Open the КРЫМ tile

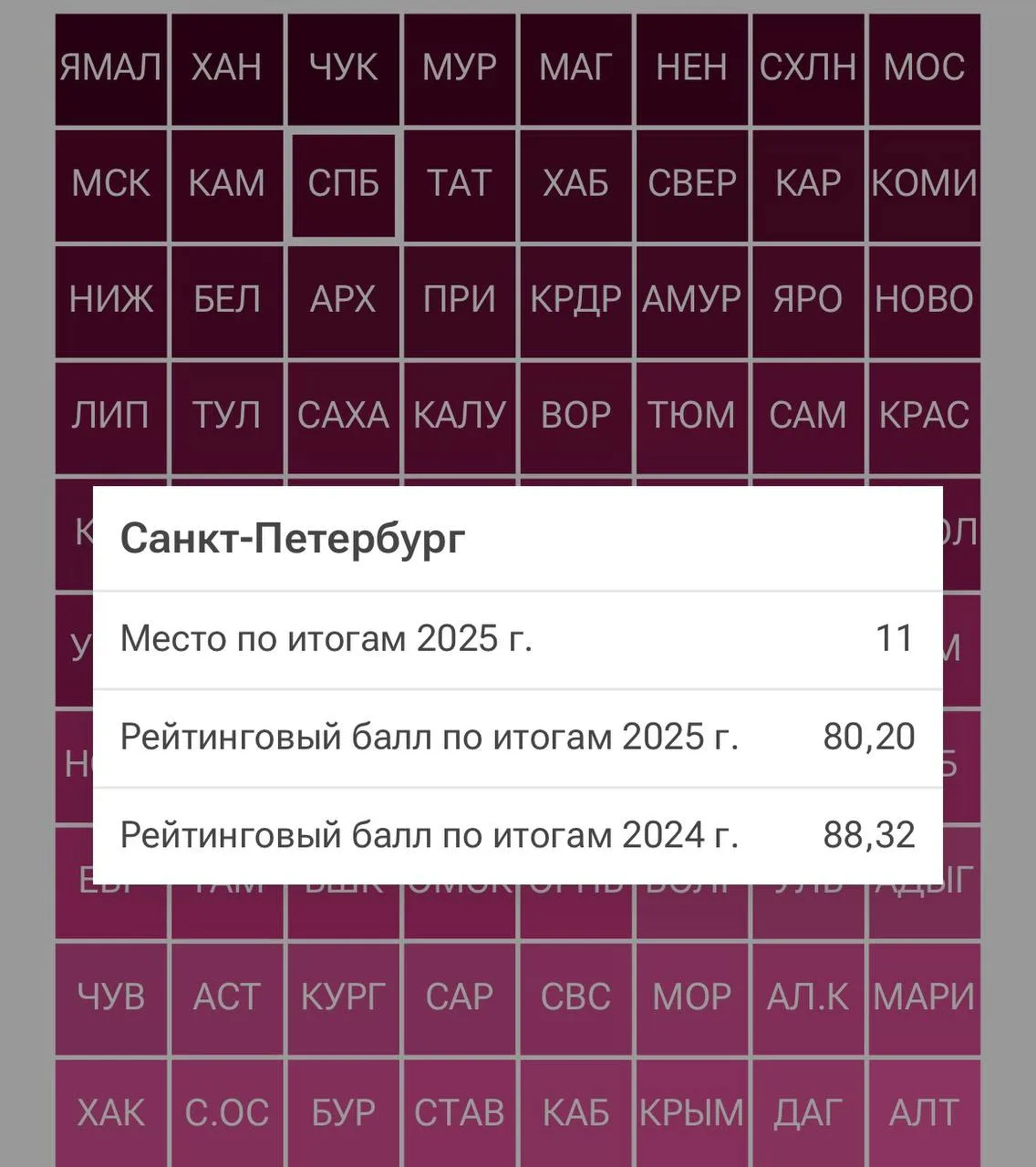[x=691, y=1112]
